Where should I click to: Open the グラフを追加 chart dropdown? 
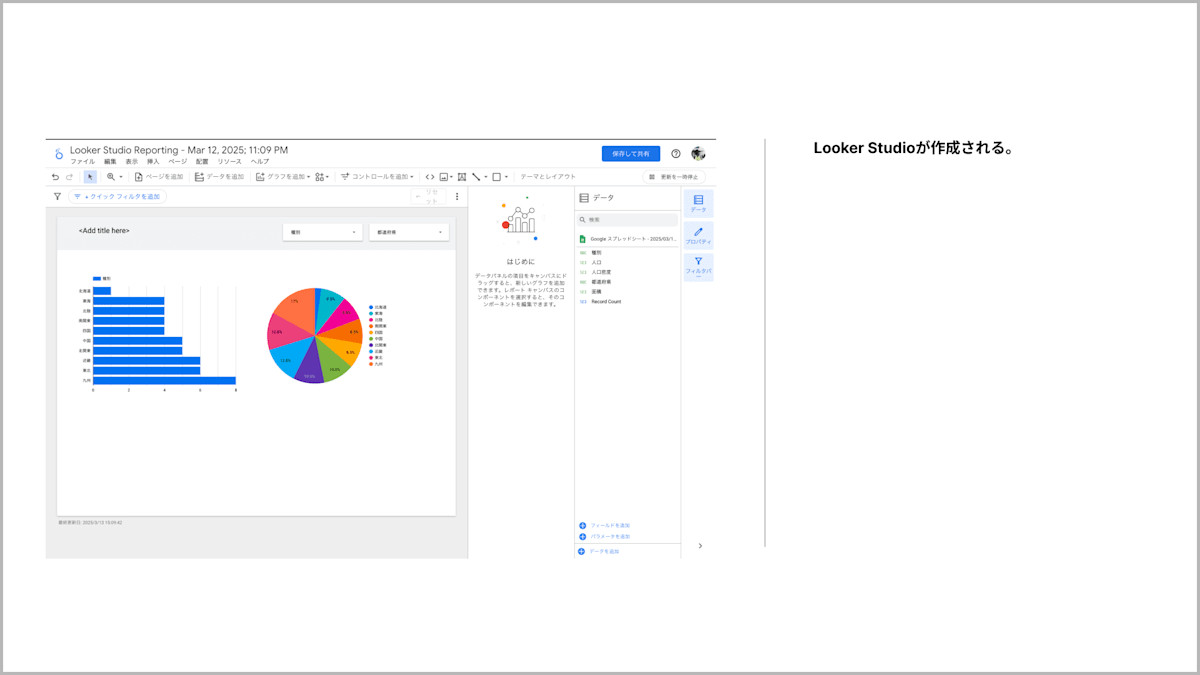[283, 177]
